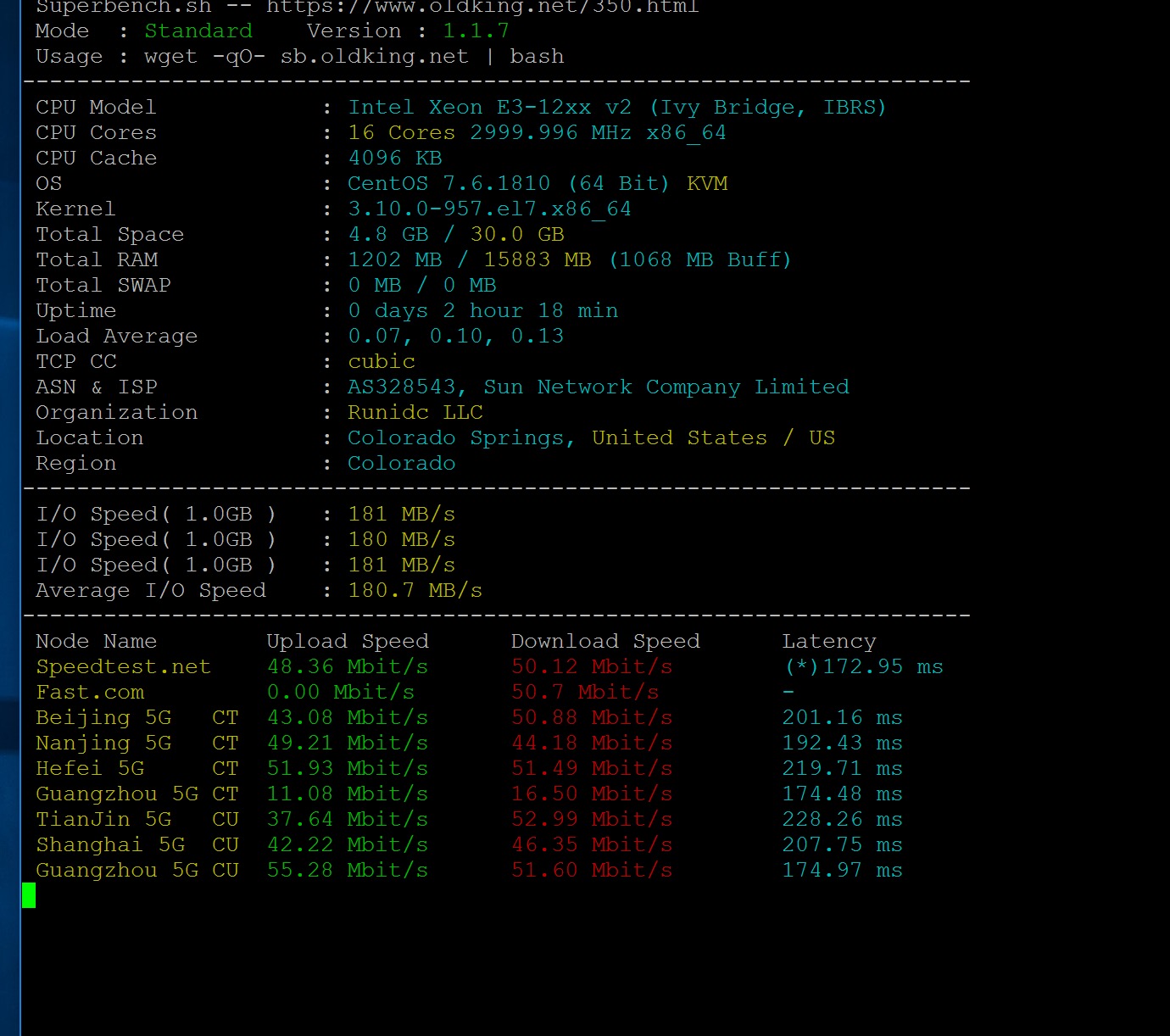Viewport: 1170px width, 1036px height.
Task: Click the Speedtest.net latency (*)172.95 ms
Action: (863, 667)
